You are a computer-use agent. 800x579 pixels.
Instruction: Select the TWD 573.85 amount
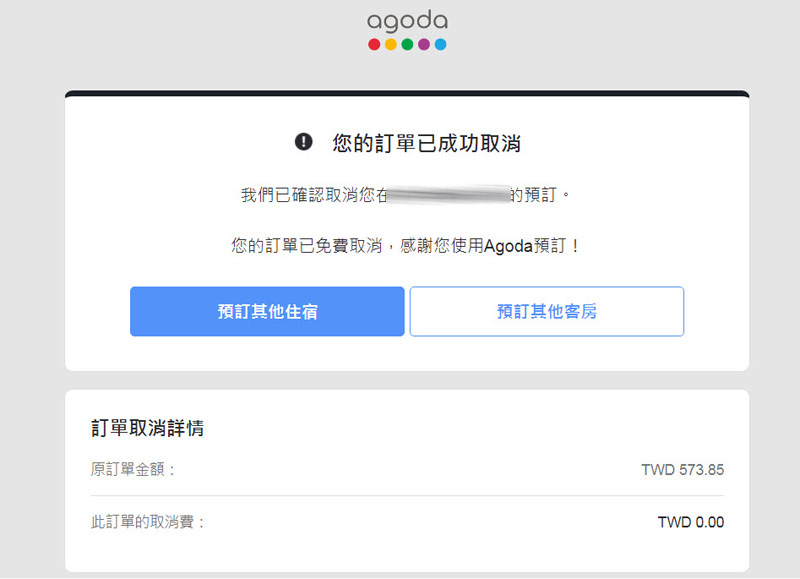pyautogui.click(x=682, y=469)
